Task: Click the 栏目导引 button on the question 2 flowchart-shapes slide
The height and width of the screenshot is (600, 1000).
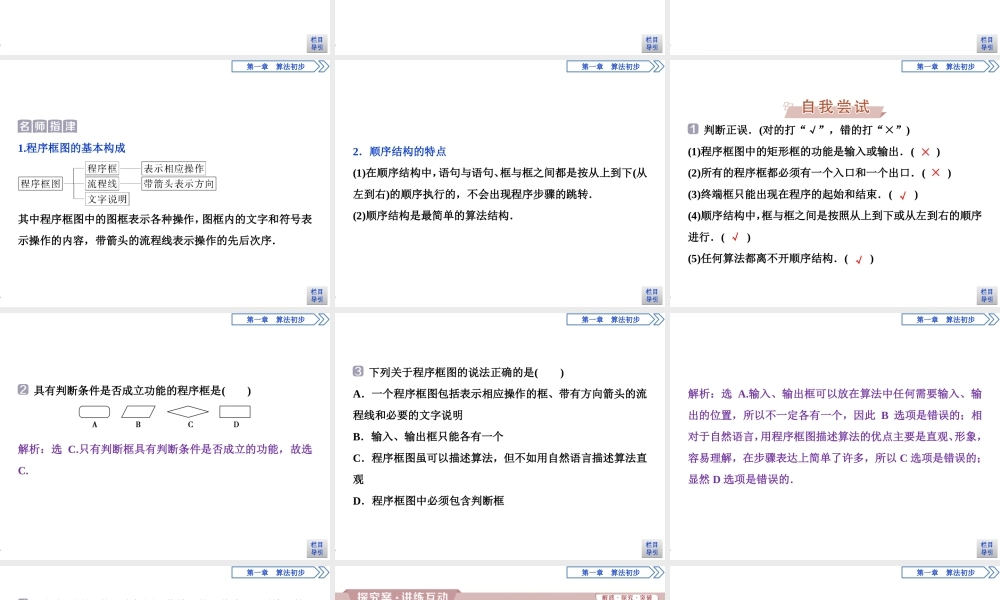Action: click(x=317, y=548)
